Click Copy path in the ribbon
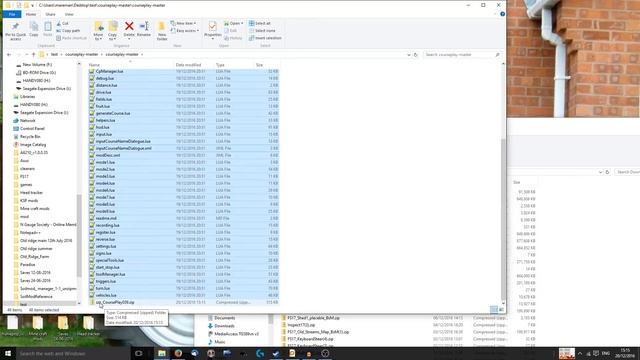This screenshot has width=640, height=360. coord(68,31)
